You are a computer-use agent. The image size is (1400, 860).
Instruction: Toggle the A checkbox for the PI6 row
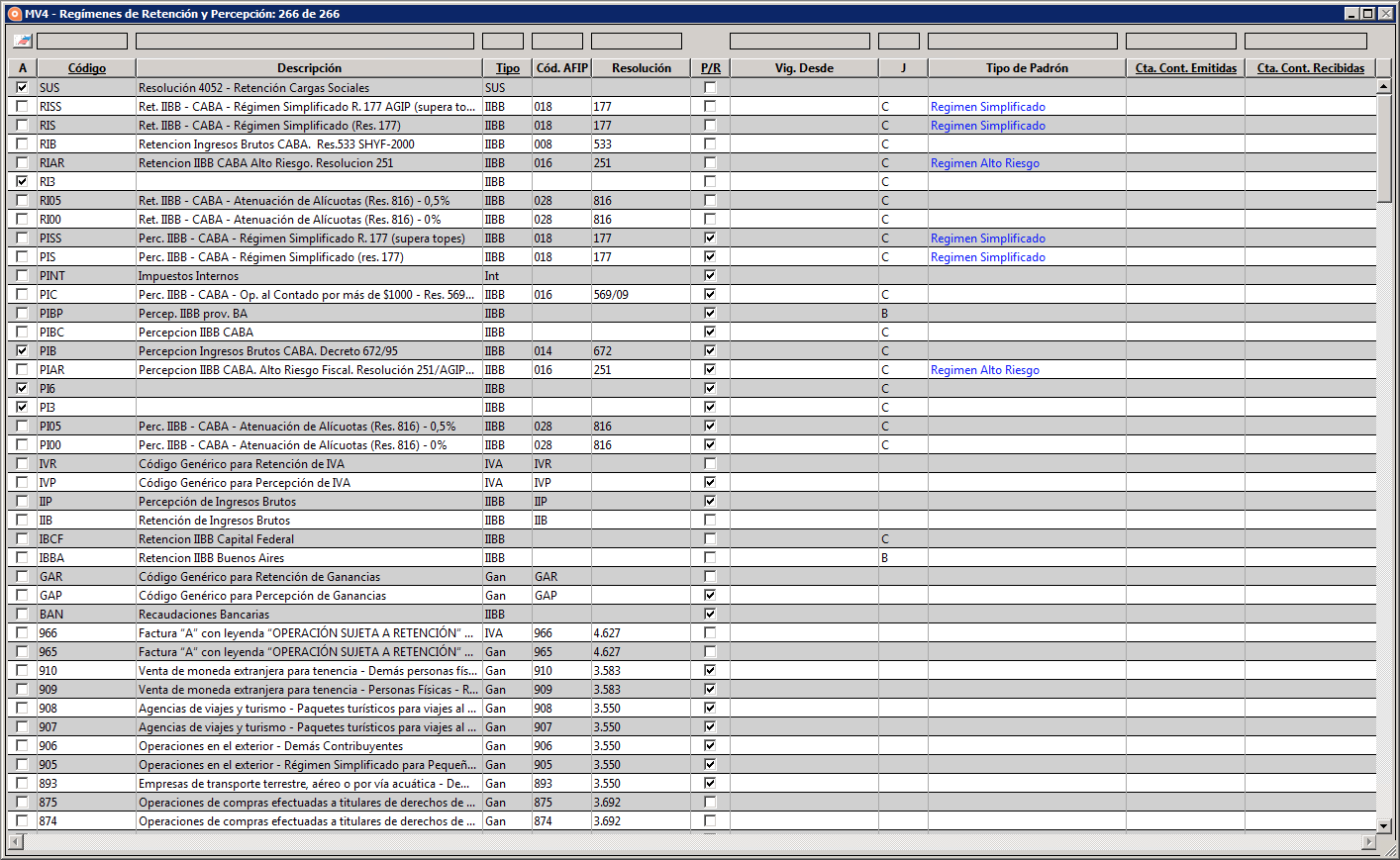[22, 388]
